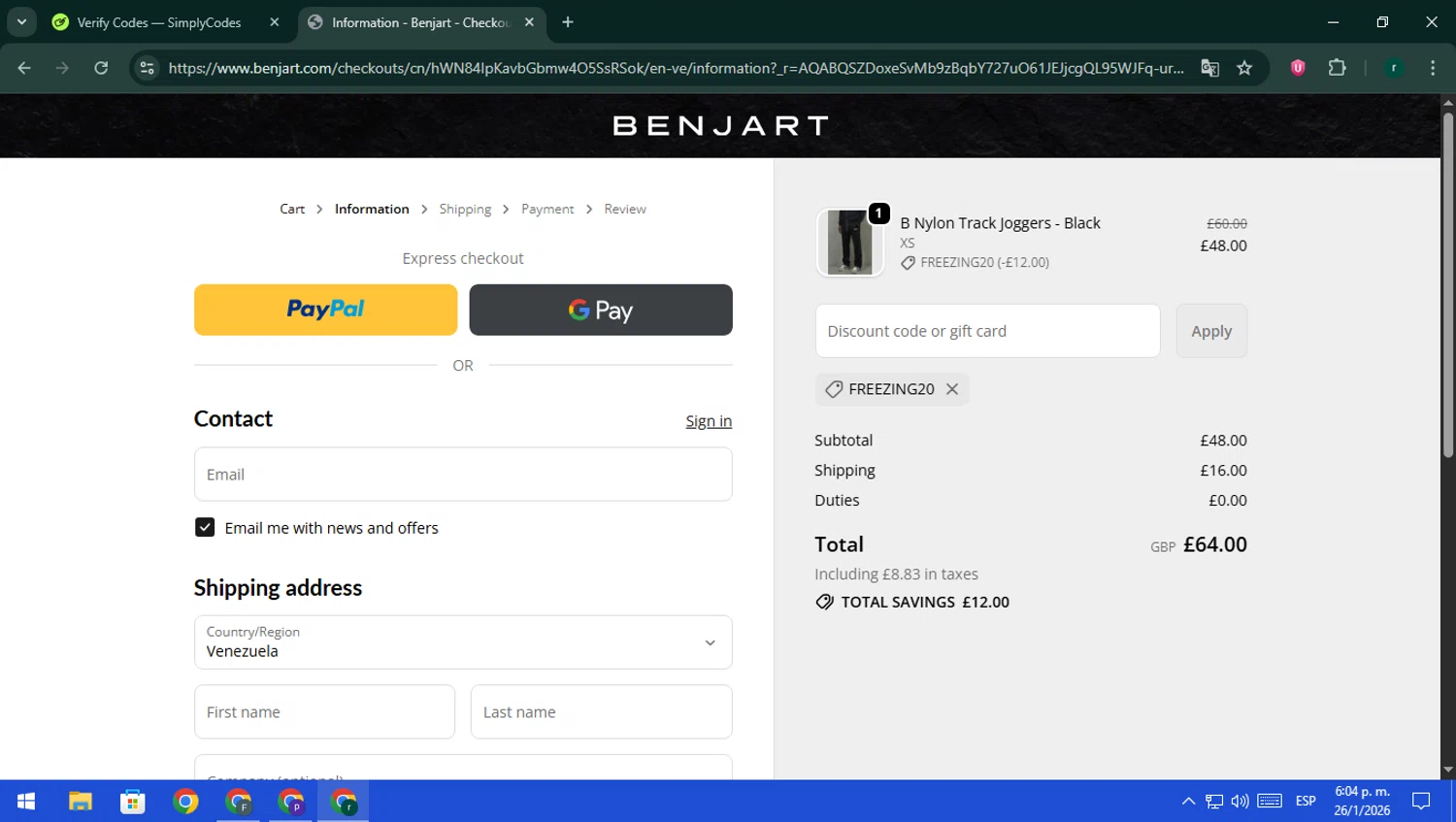The width and height of the screenshot is (1456, 822).
Task: Click the volume speaker tray icon
Action: [1240, 802]
